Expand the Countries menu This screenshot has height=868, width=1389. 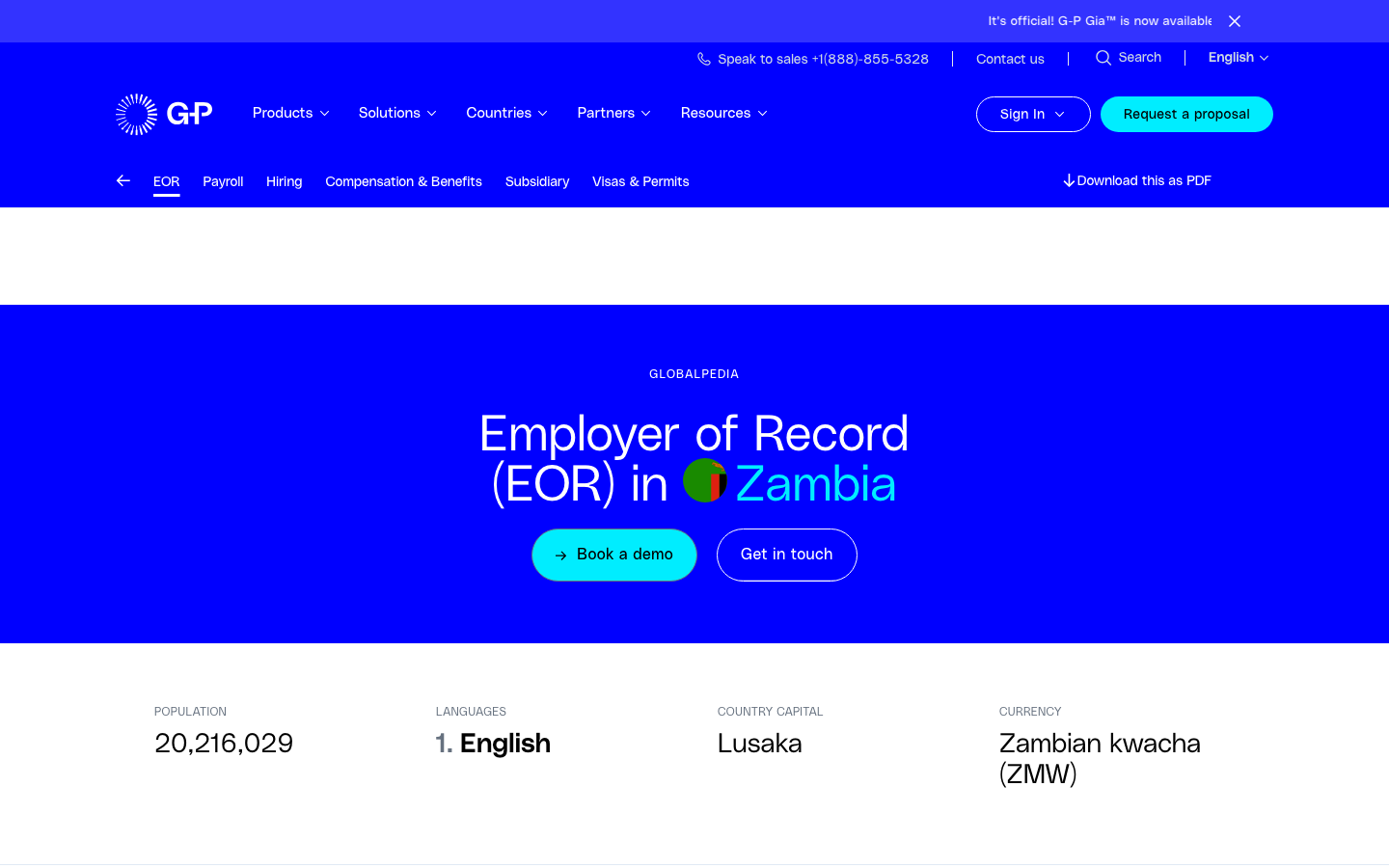click(507, 113)
